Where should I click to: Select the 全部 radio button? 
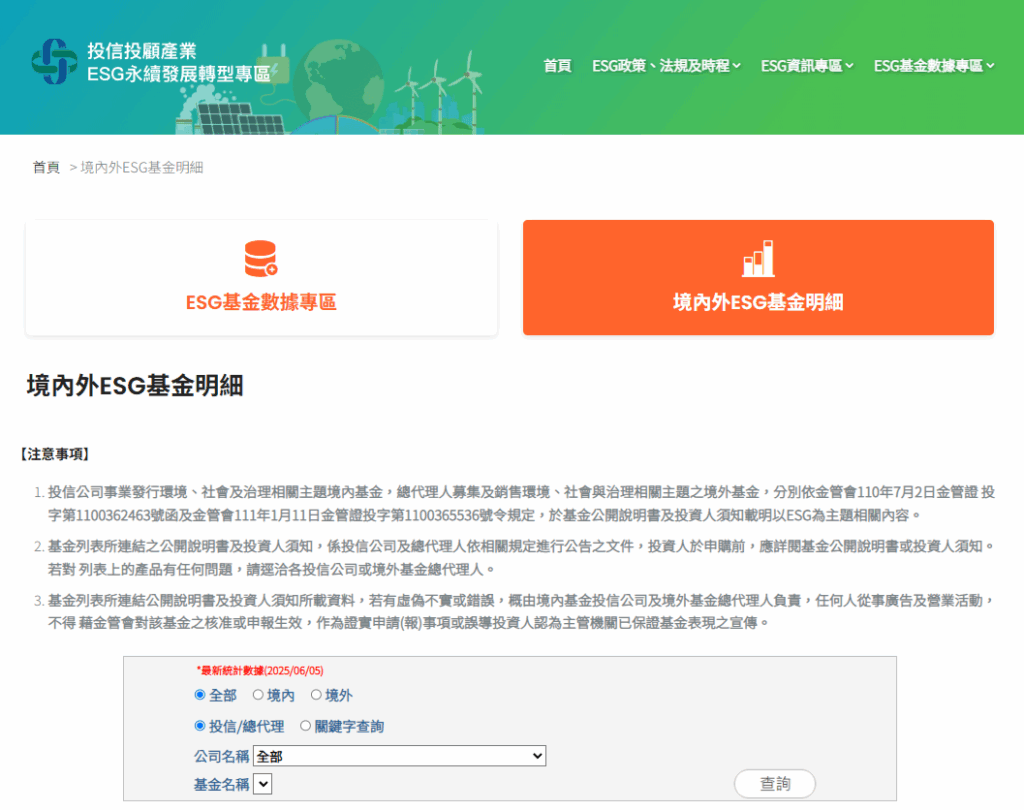coord(200,695)
